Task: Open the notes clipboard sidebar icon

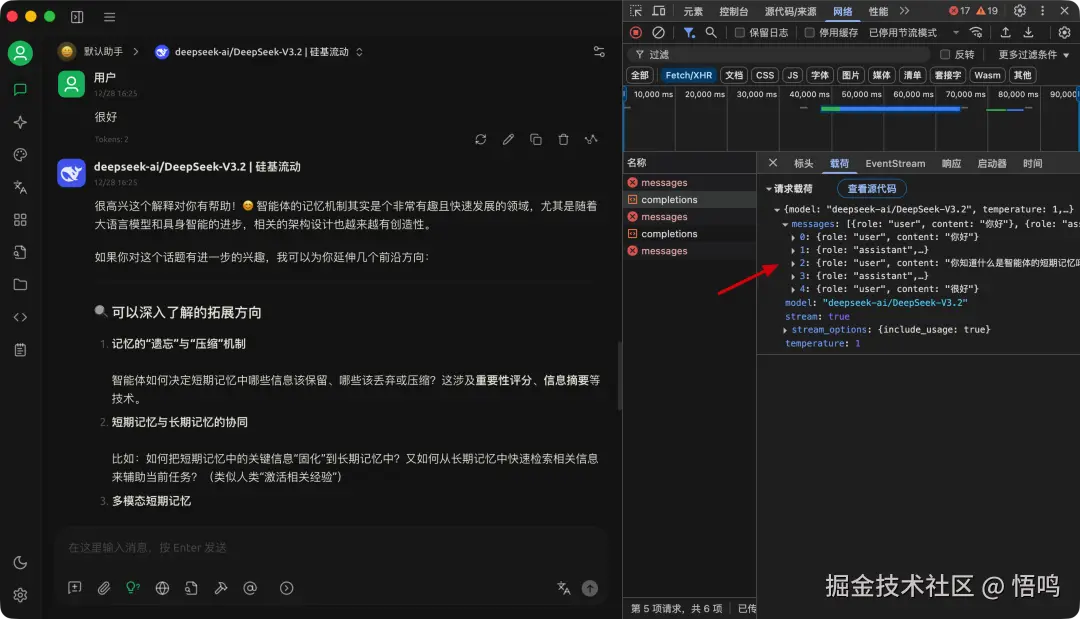Action: (20, 350)
